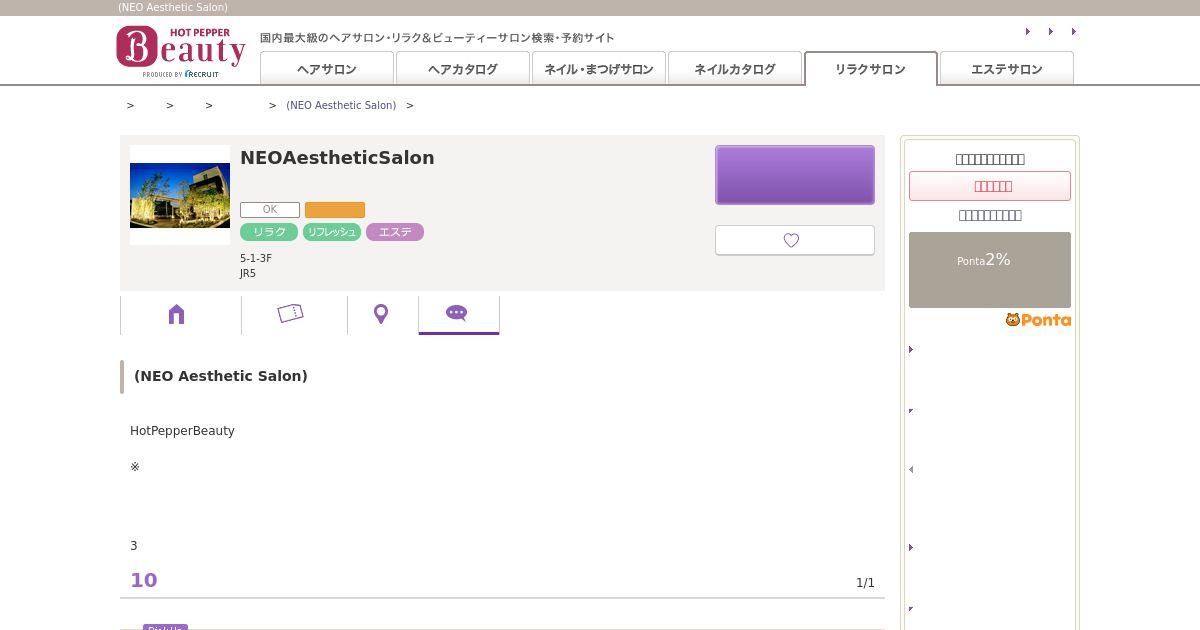Open the ネイル・まつげサロン tab
This screenshot has height=630, width=1200.
pos(599,69)
